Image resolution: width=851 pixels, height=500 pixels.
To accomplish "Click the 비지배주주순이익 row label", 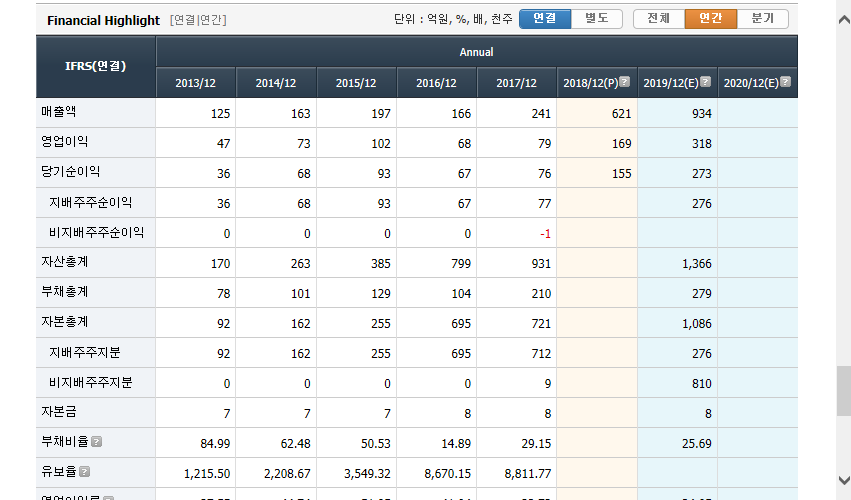I will (x=97, y=232).
